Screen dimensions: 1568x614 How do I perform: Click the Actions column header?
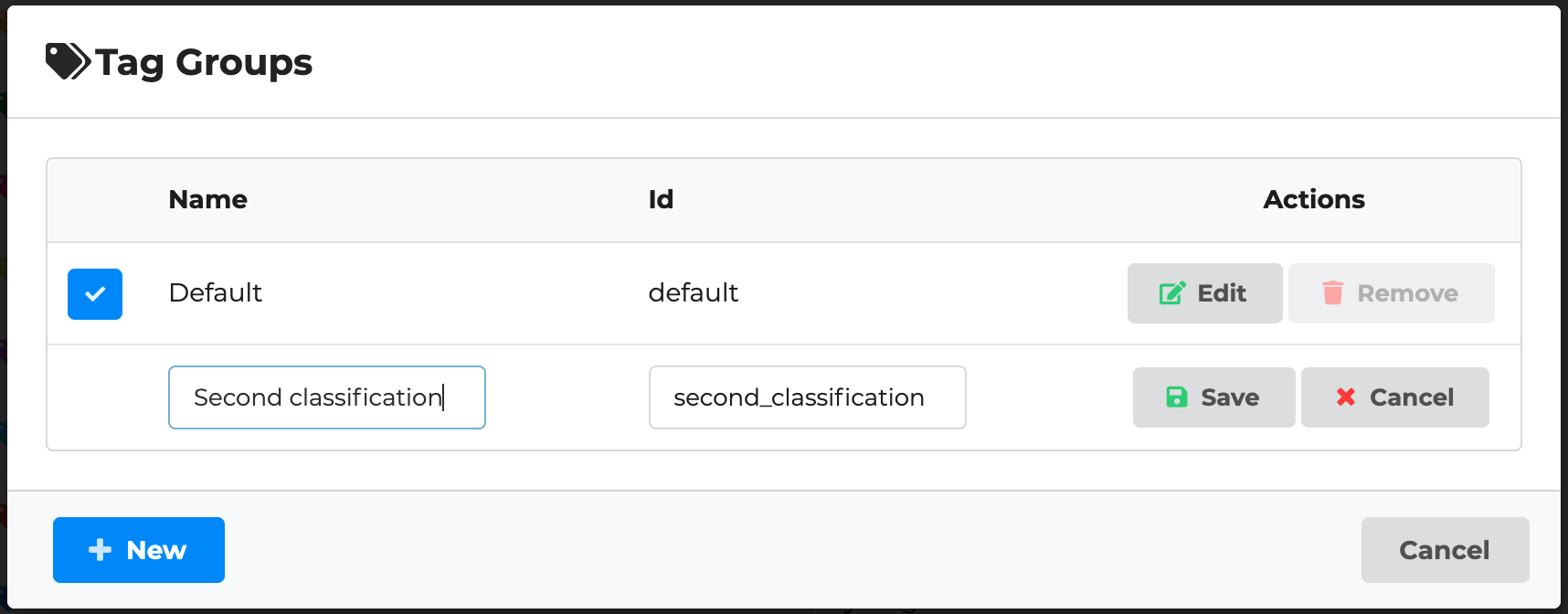pyautogui.click(x=1314, y=200)
